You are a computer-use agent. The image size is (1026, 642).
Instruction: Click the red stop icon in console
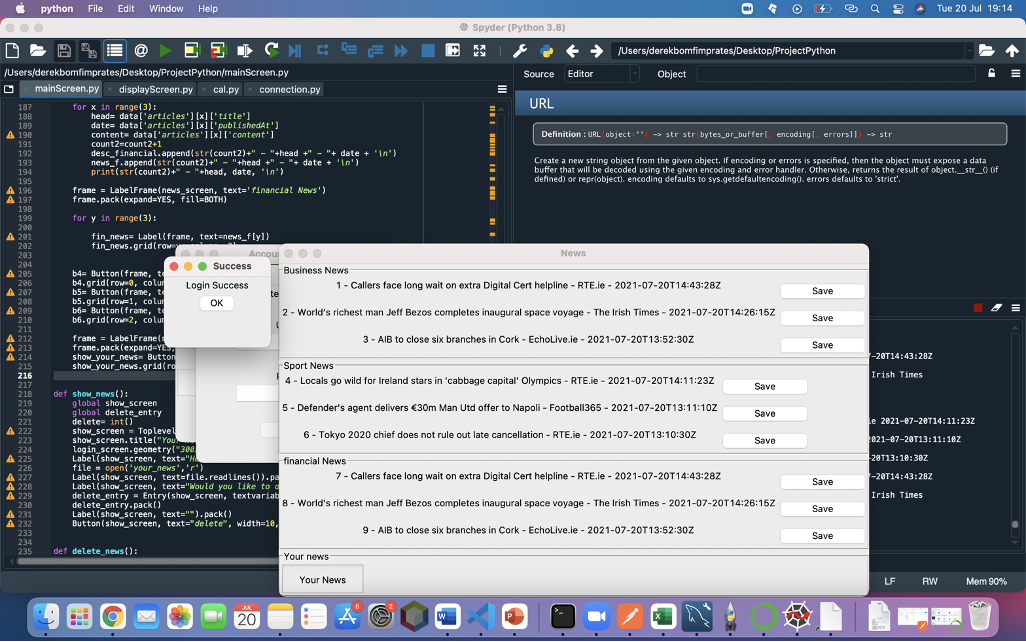(978, 308)
